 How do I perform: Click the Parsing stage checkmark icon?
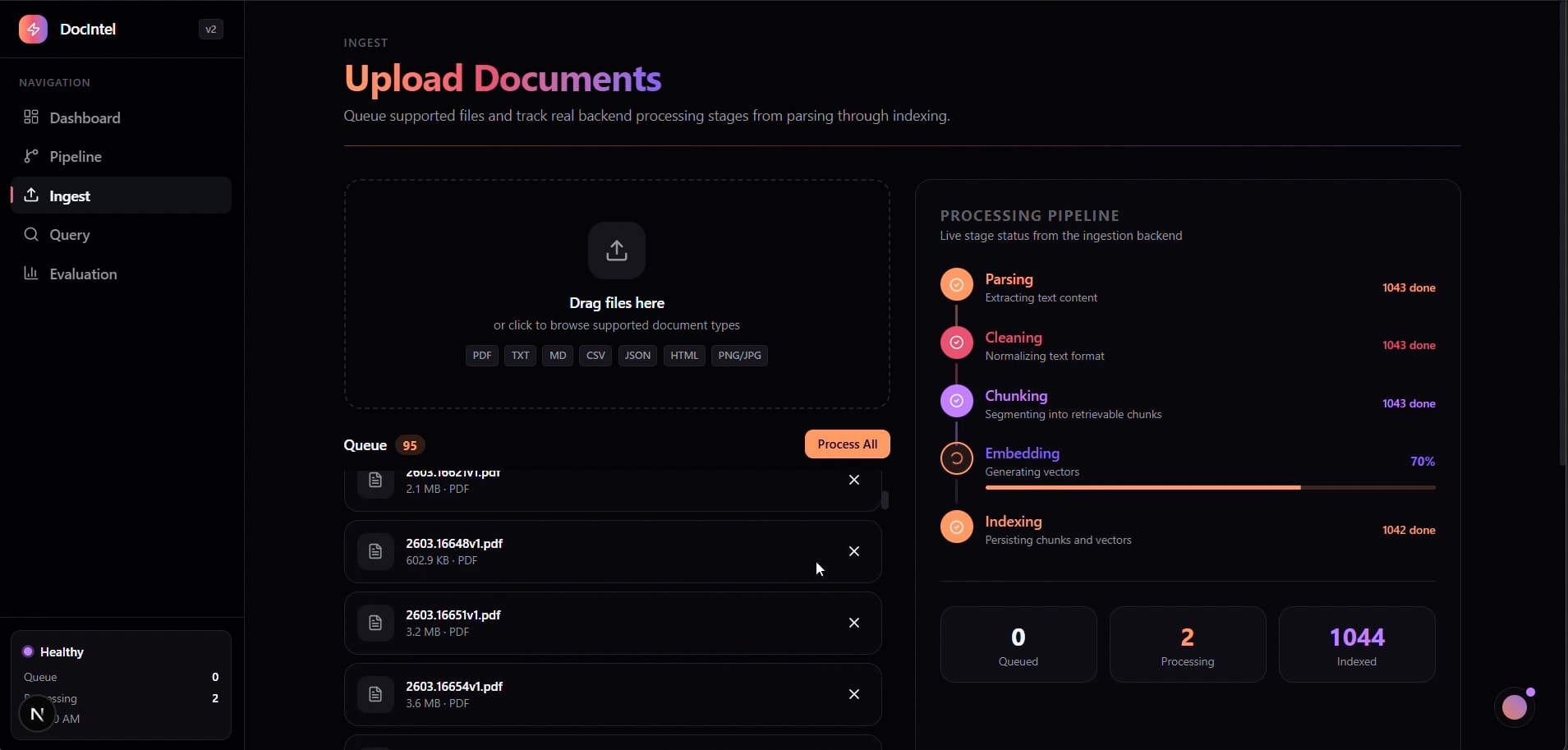[x=956, y=284]
